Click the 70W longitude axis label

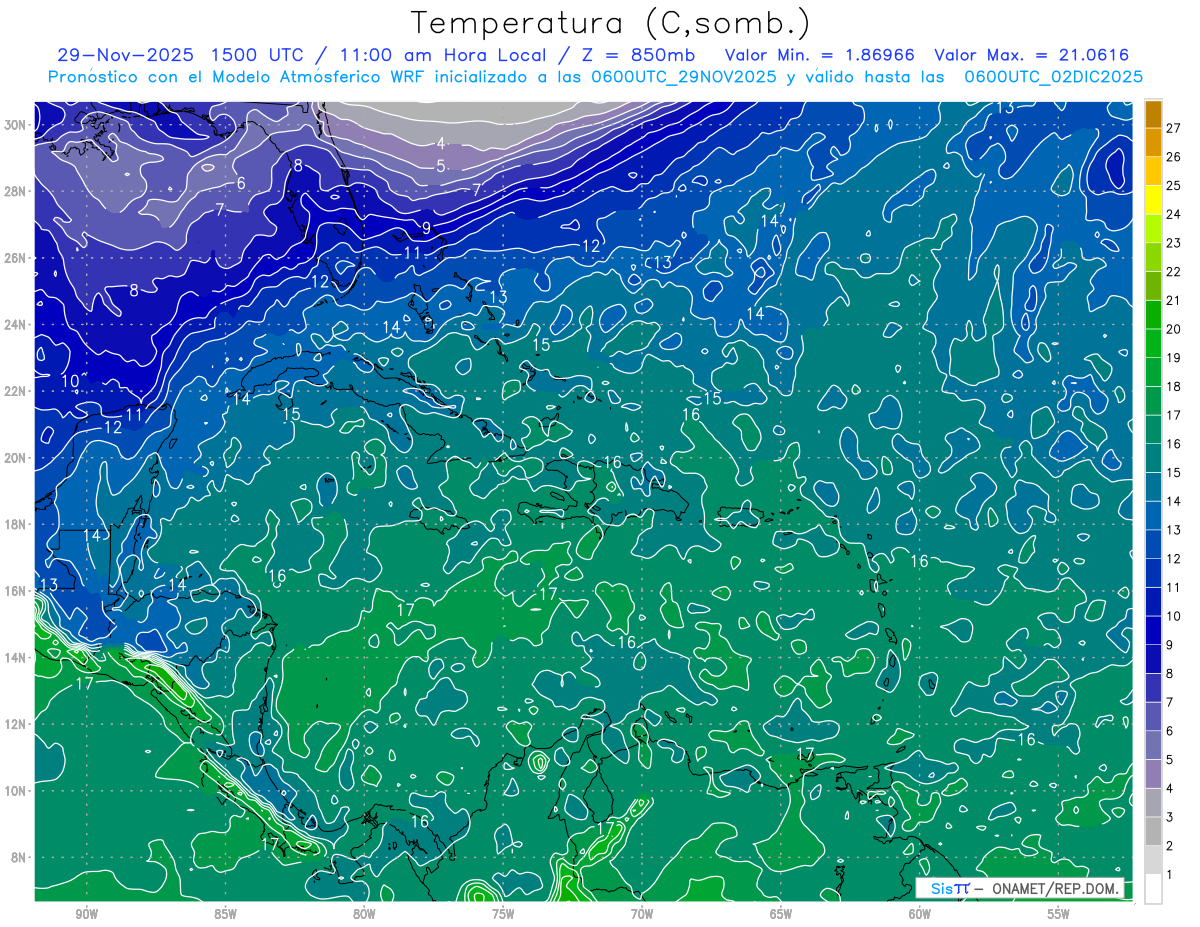tap(642, 915)
